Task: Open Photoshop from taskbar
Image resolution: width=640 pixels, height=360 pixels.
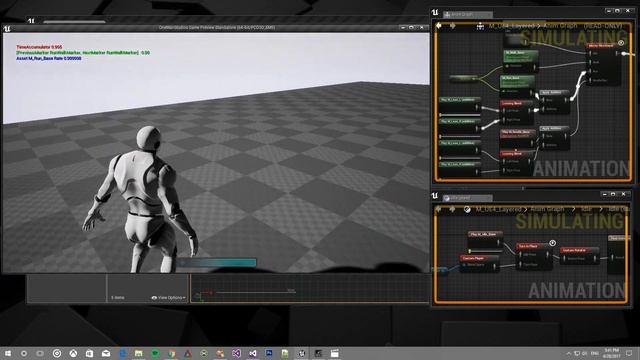Action: pyautogui.click(x=269, y=353)
